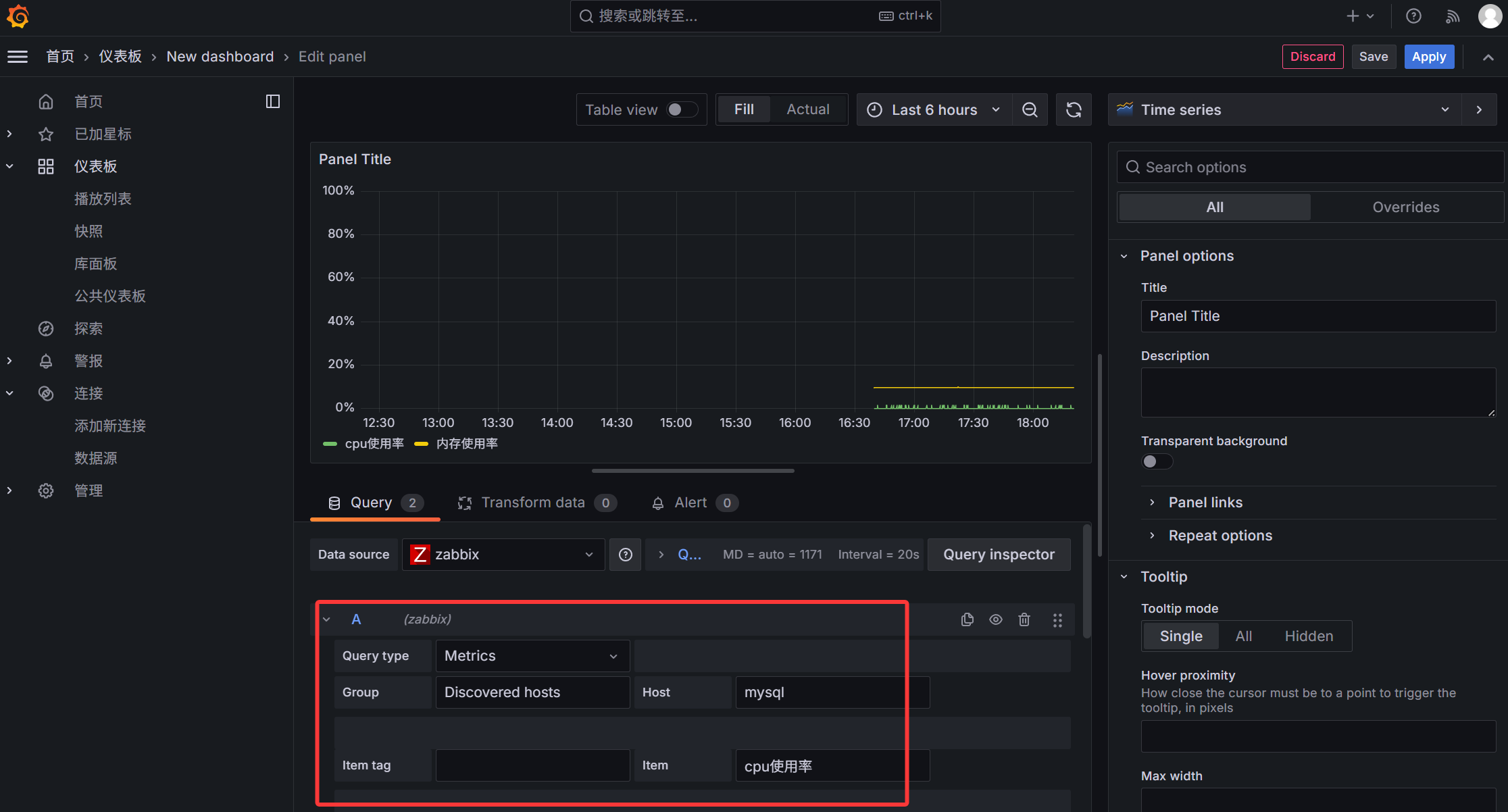
Task: Click the data source help icon
Action: tap(626, 555)
